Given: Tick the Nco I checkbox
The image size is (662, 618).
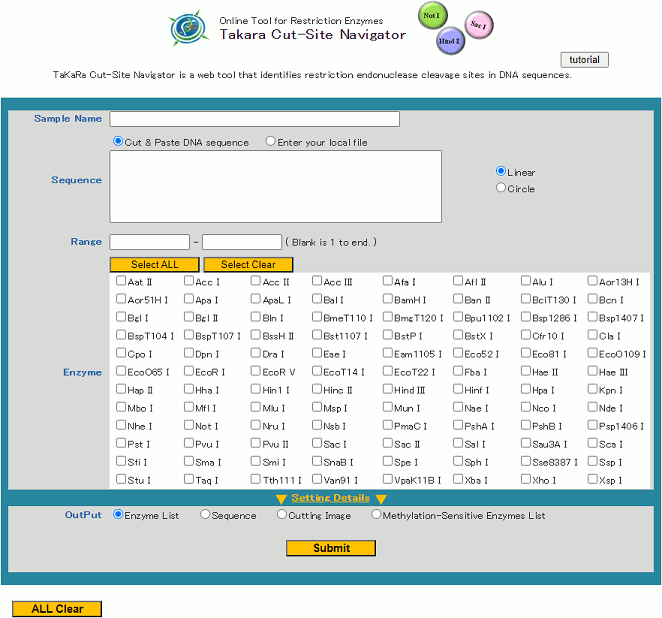Looking at the screenshot, I should tap(526, 407).
